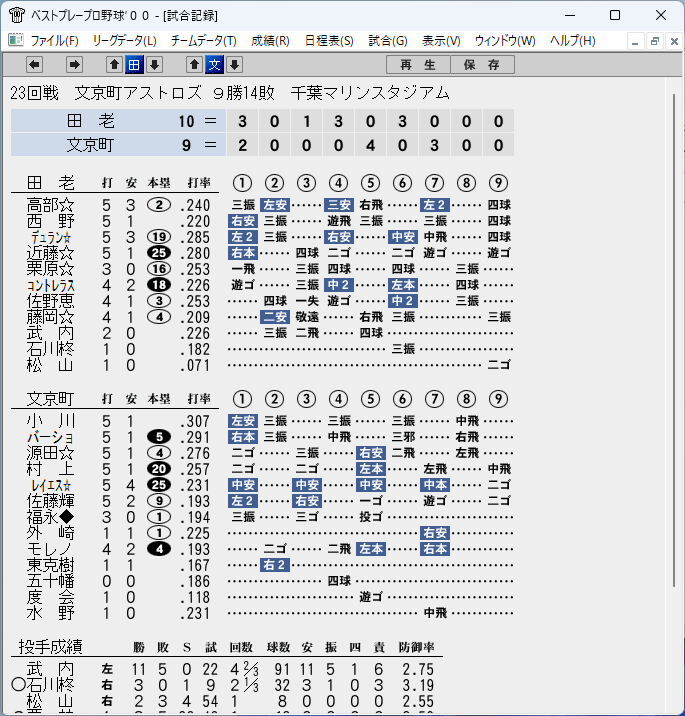The height and width of the screenshot is (716, 685).
Task: Click 防御率 column header in pitching stats
Action: point(416,647)
